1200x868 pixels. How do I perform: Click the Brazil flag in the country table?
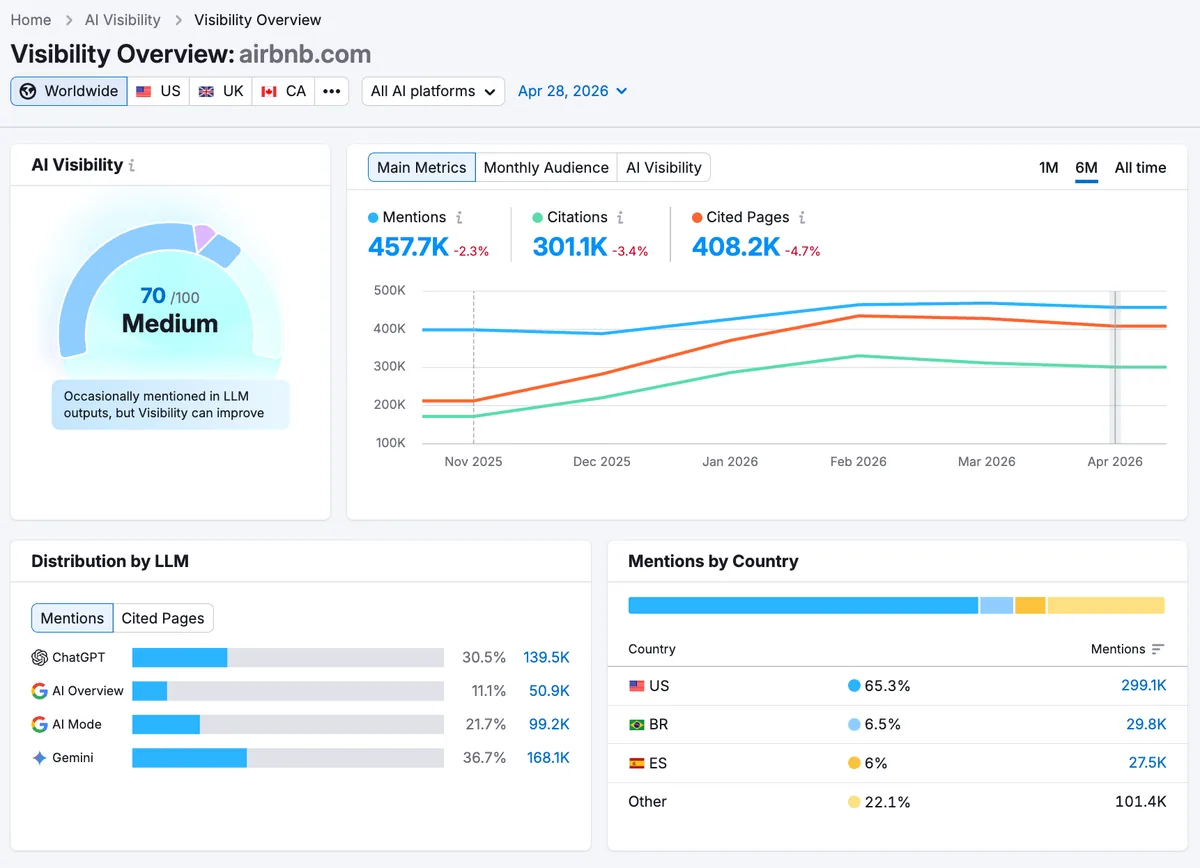[x=637, y=724]
